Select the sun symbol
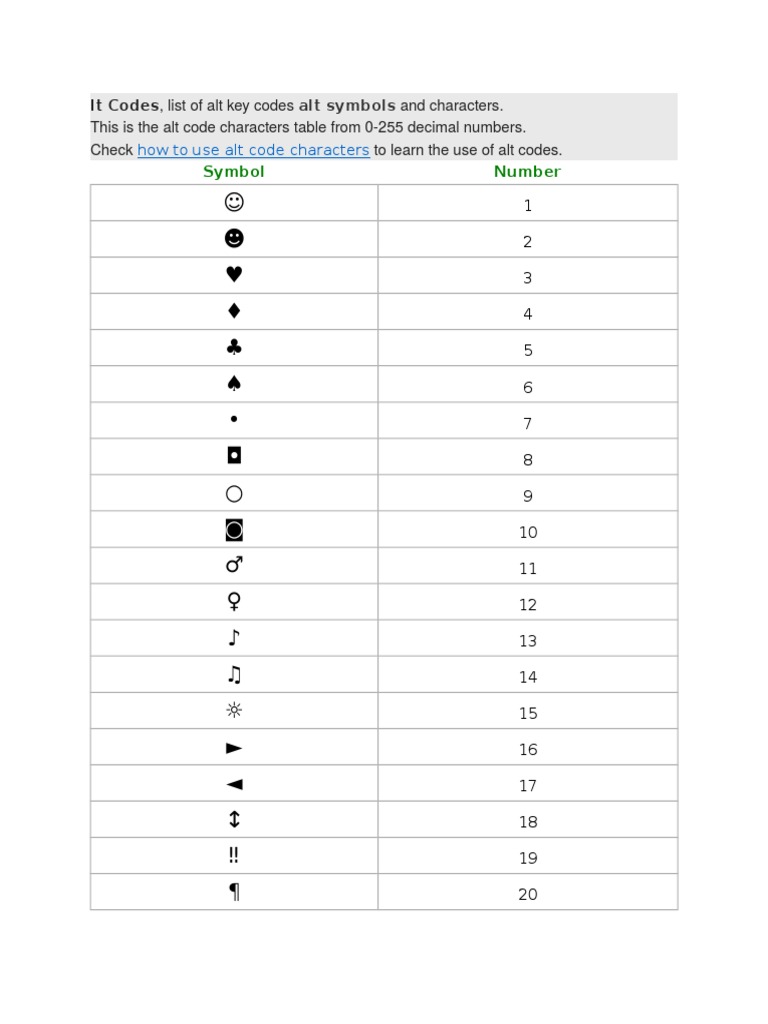 (234, 711)
